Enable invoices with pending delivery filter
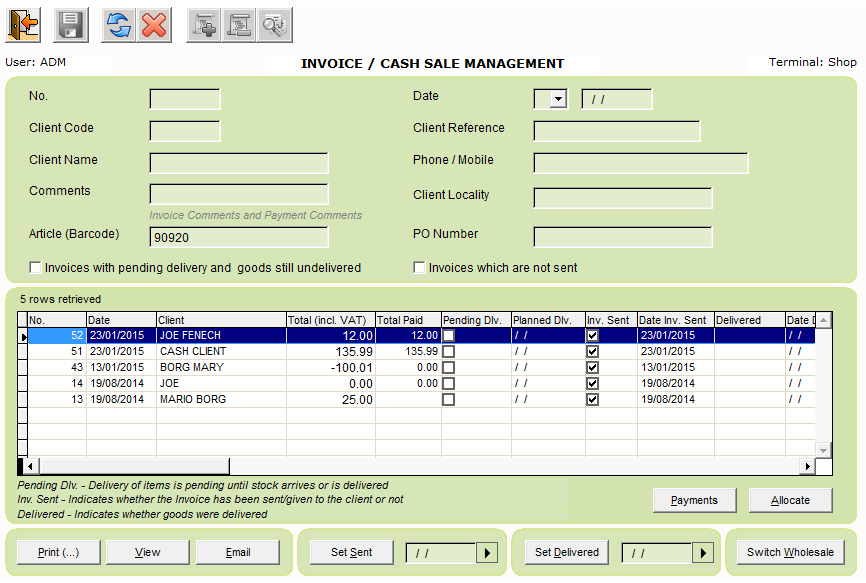The image size is (866, 583). [x=36, y=268]
